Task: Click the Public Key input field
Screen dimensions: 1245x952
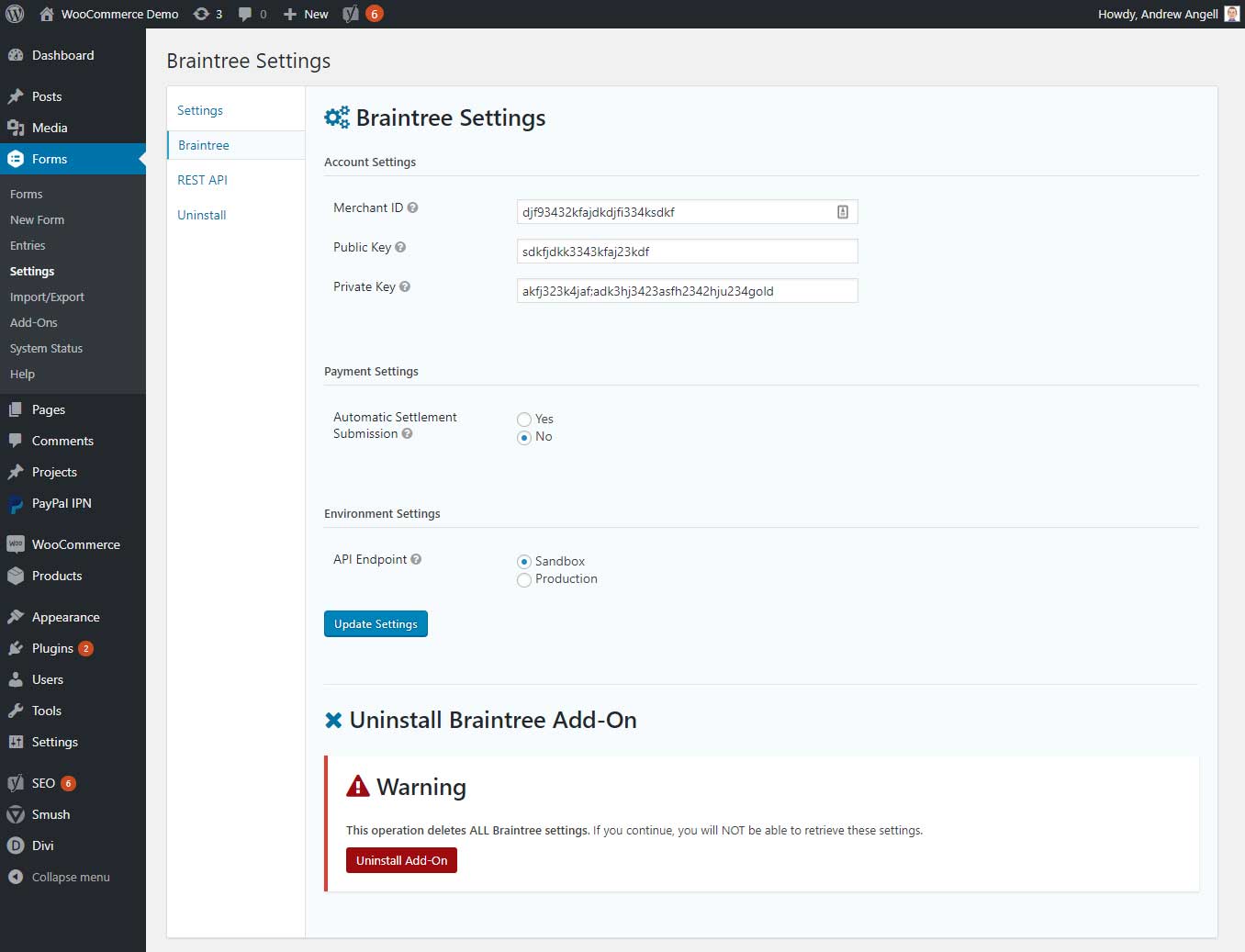Action: [x=687, y=252]
